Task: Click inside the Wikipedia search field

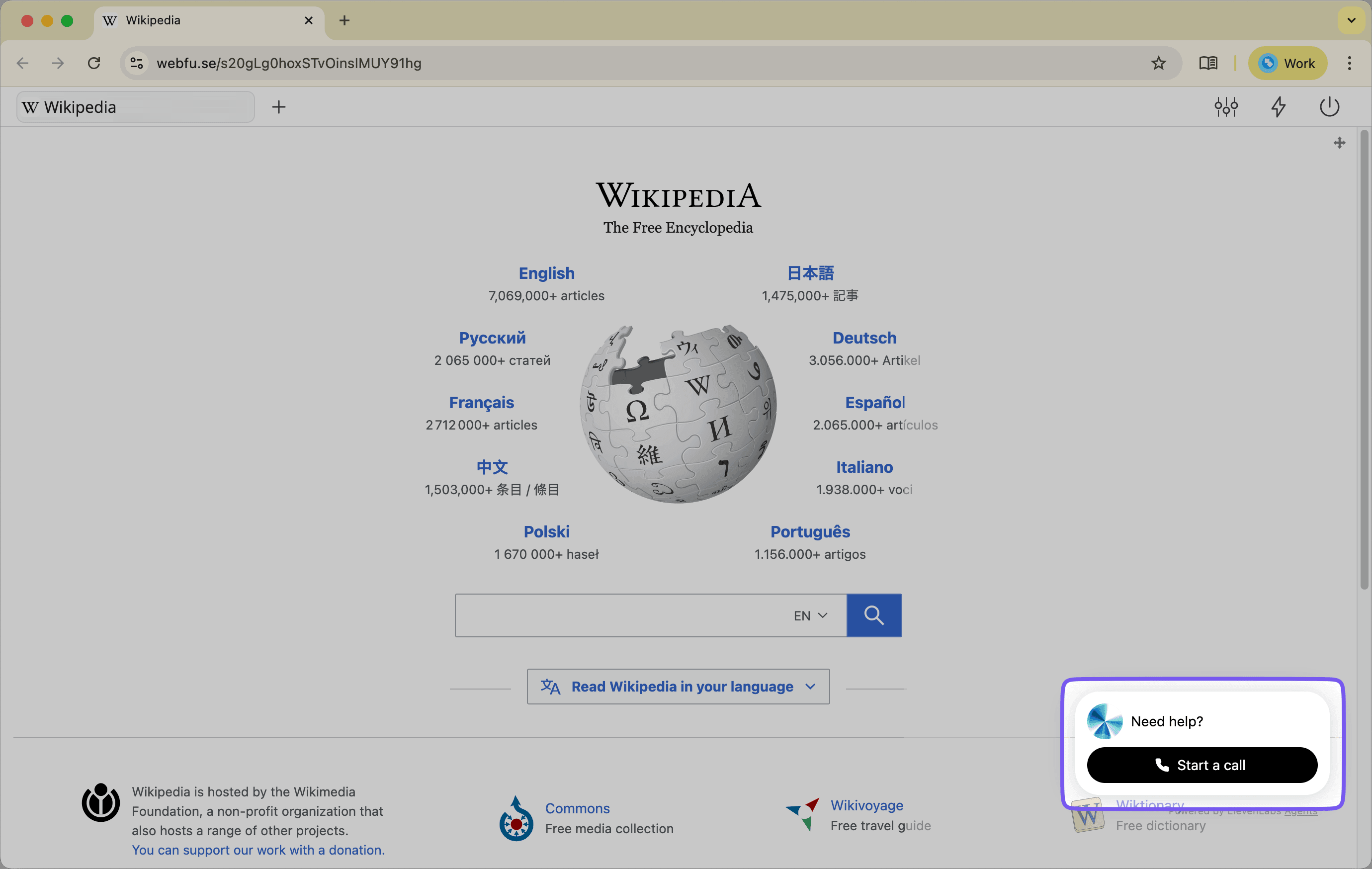Action: (615, 615)
